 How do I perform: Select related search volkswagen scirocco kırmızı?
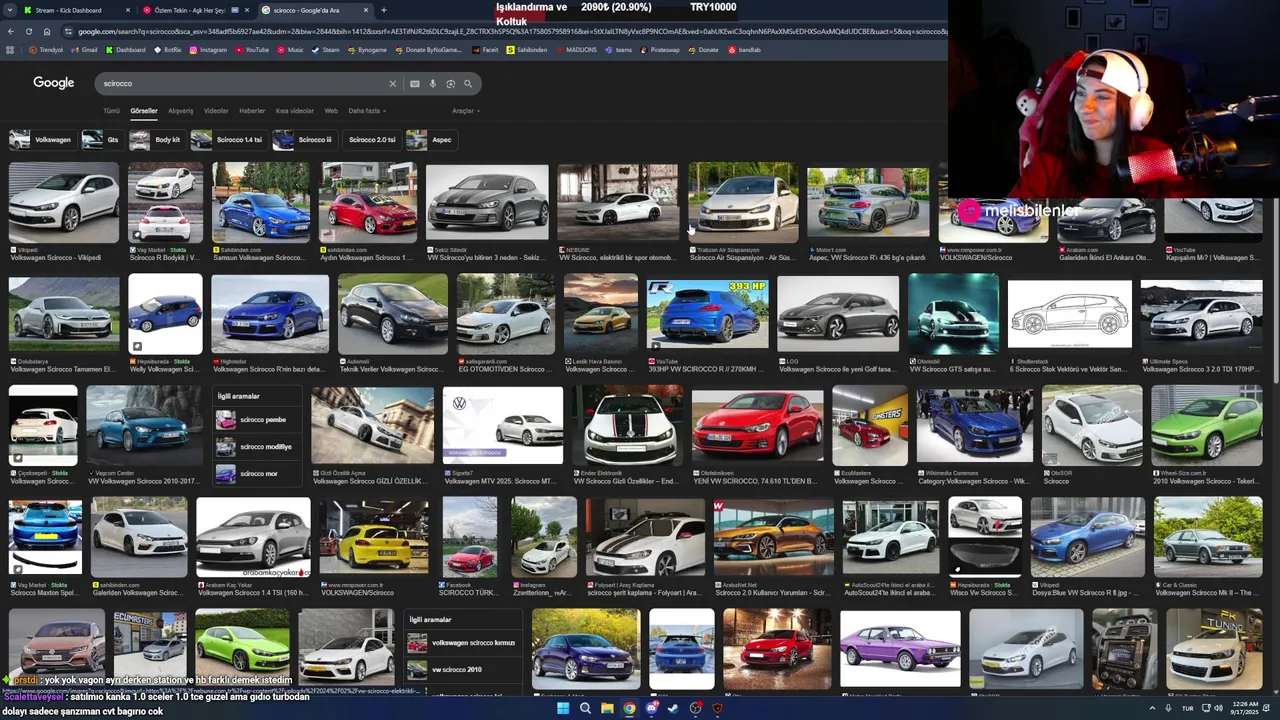click(463, 643)
